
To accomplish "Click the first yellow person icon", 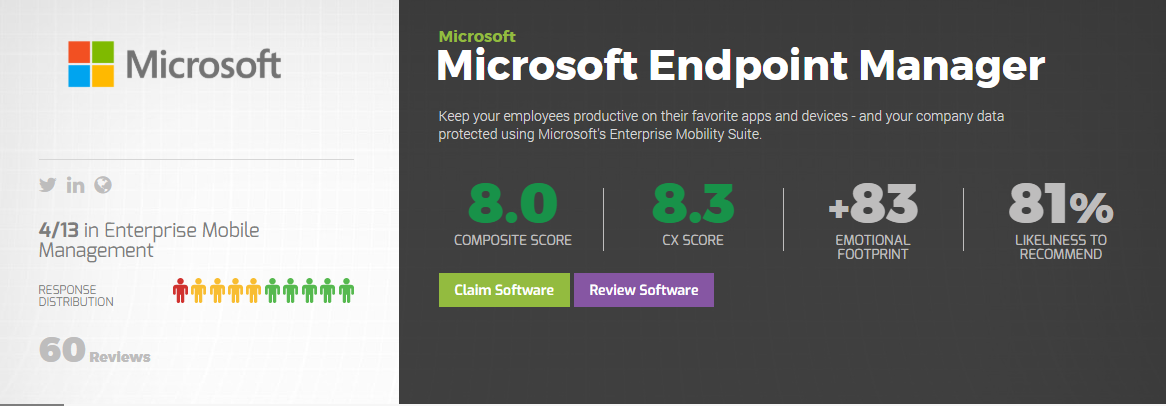I will click(198, 291).
